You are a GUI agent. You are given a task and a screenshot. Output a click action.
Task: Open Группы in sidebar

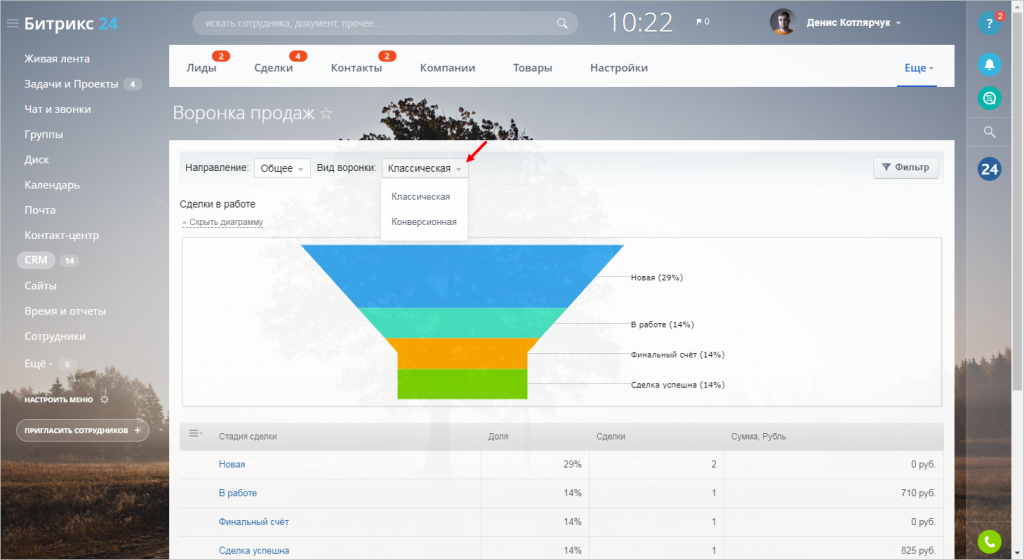(x=44, y=134)
